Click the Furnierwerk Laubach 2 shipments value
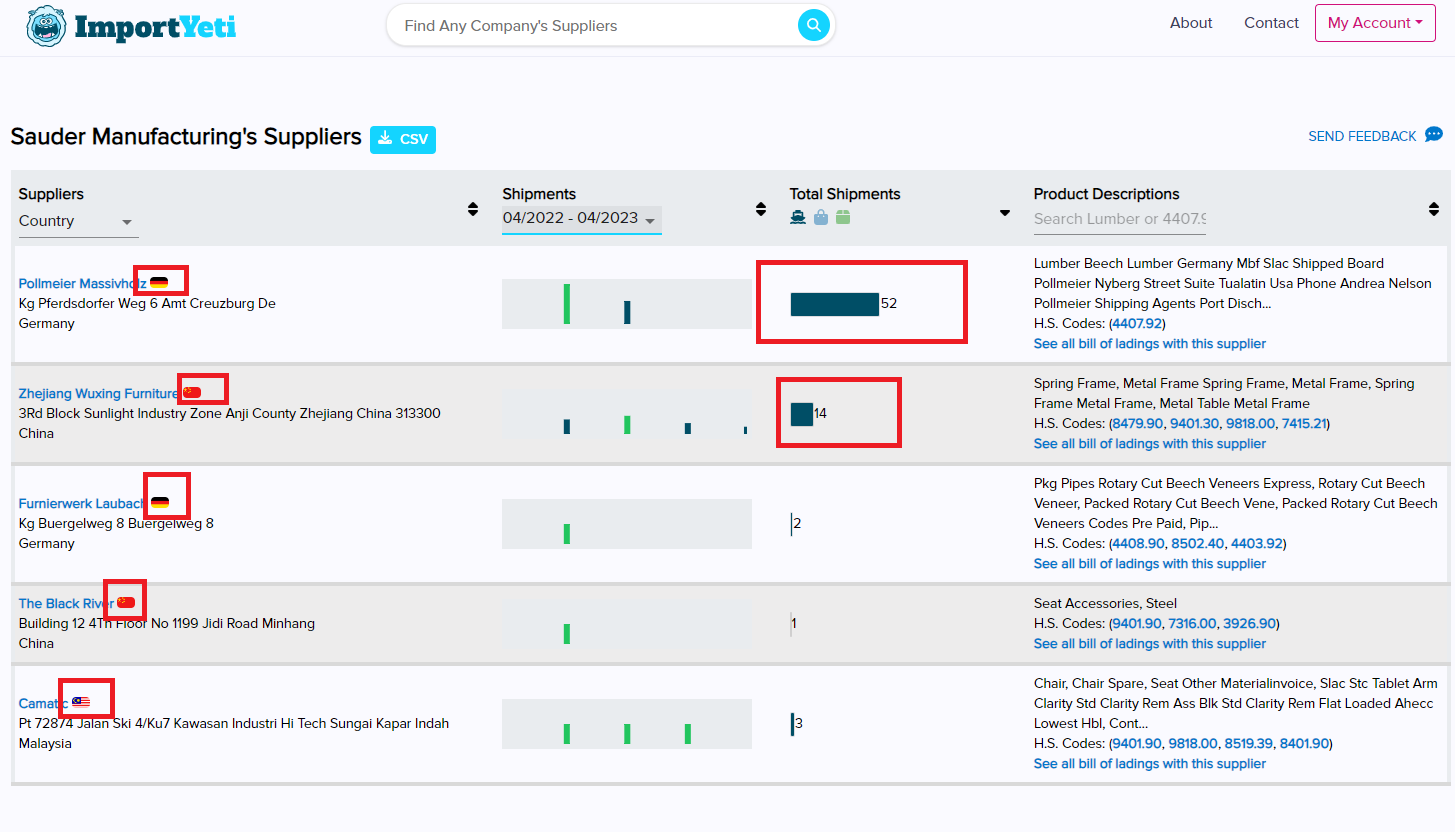Viewport: 1455px width, 832px height. (x=797, y=524)
